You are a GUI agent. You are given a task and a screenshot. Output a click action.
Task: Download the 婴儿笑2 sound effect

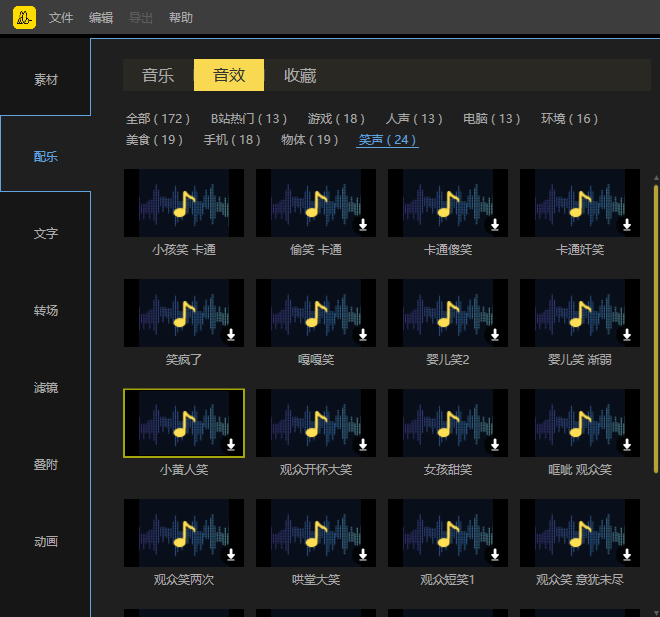pos(495,335)
